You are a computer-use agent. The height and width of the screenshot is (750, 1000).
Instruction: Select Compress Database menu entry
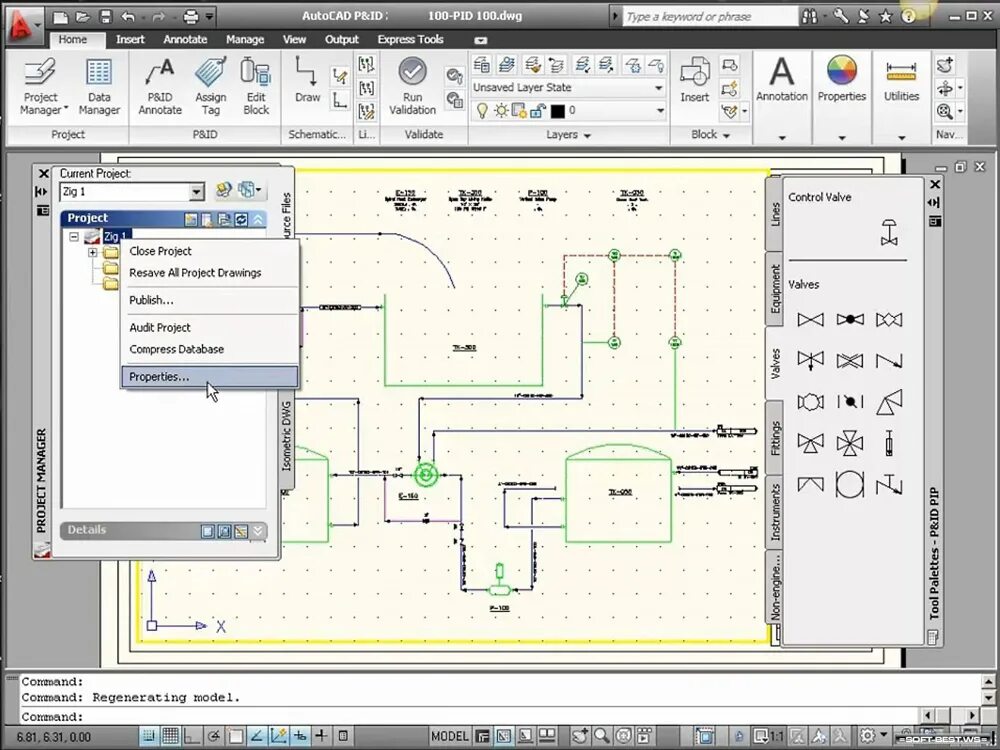177,349
